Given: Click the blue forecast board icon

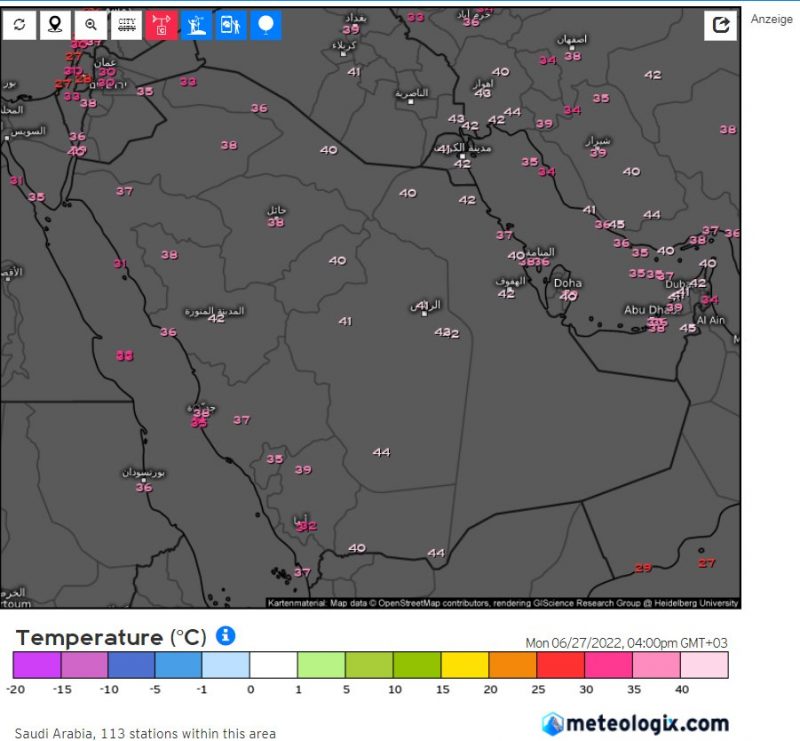Looking at the screenshot, I should (x=231, y=25).
